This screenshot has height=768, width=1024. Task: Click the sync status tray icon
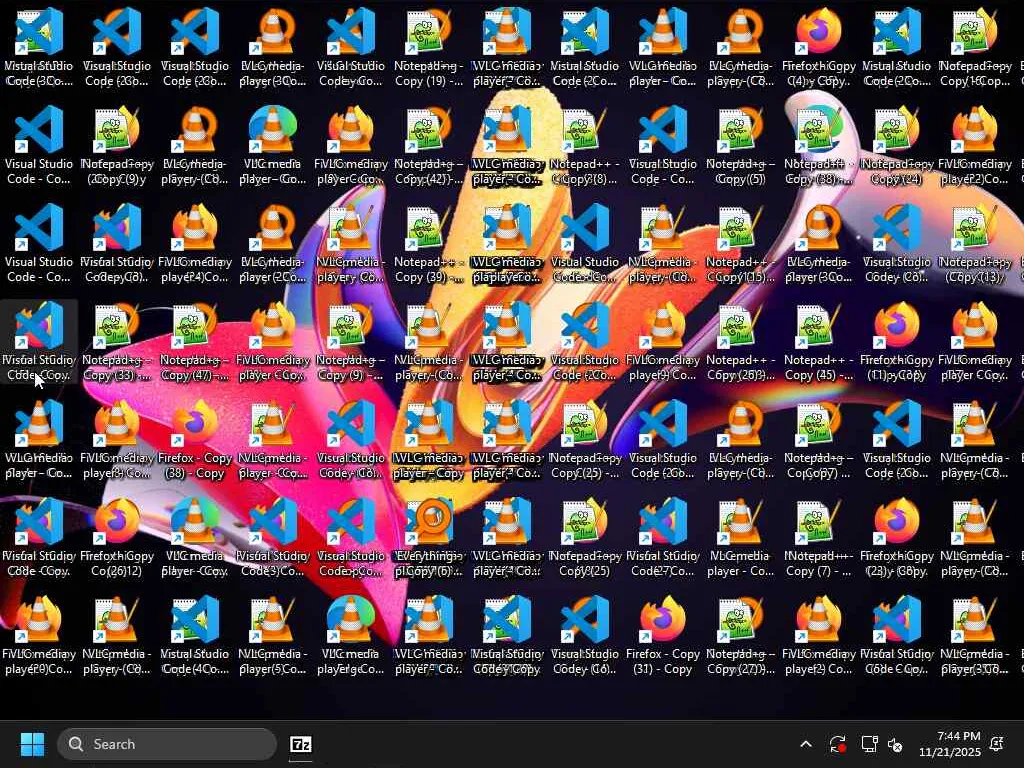click(838, 744)
